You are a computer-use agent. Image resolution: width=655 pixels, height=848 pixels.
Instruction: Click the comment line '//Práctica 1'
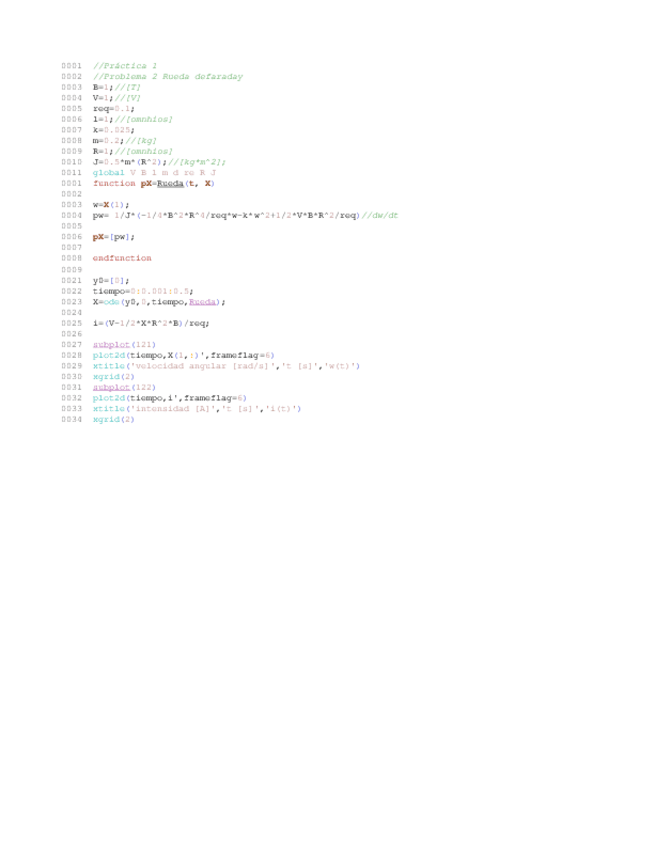[x=125, y=66]
